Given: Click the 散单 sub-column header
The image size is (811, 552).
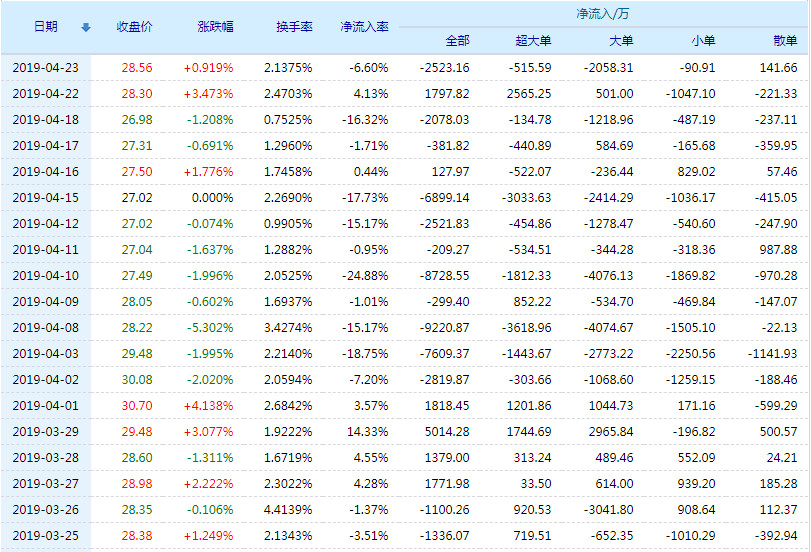Looking at the screenshot, I should coord(785,40).
